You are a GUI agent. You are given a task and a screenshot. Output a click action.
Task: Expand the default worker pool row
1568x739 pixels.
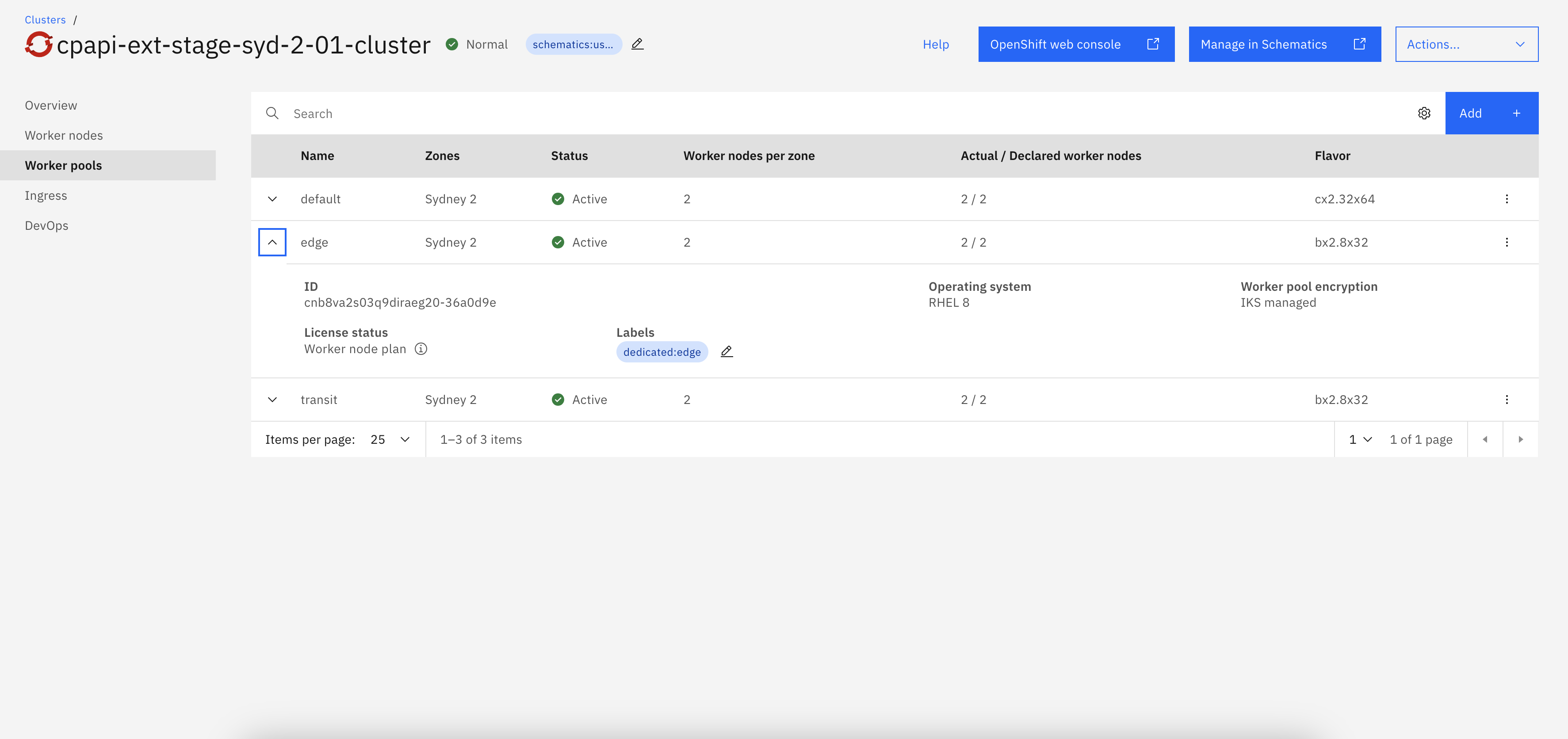(x=272, y=199)
